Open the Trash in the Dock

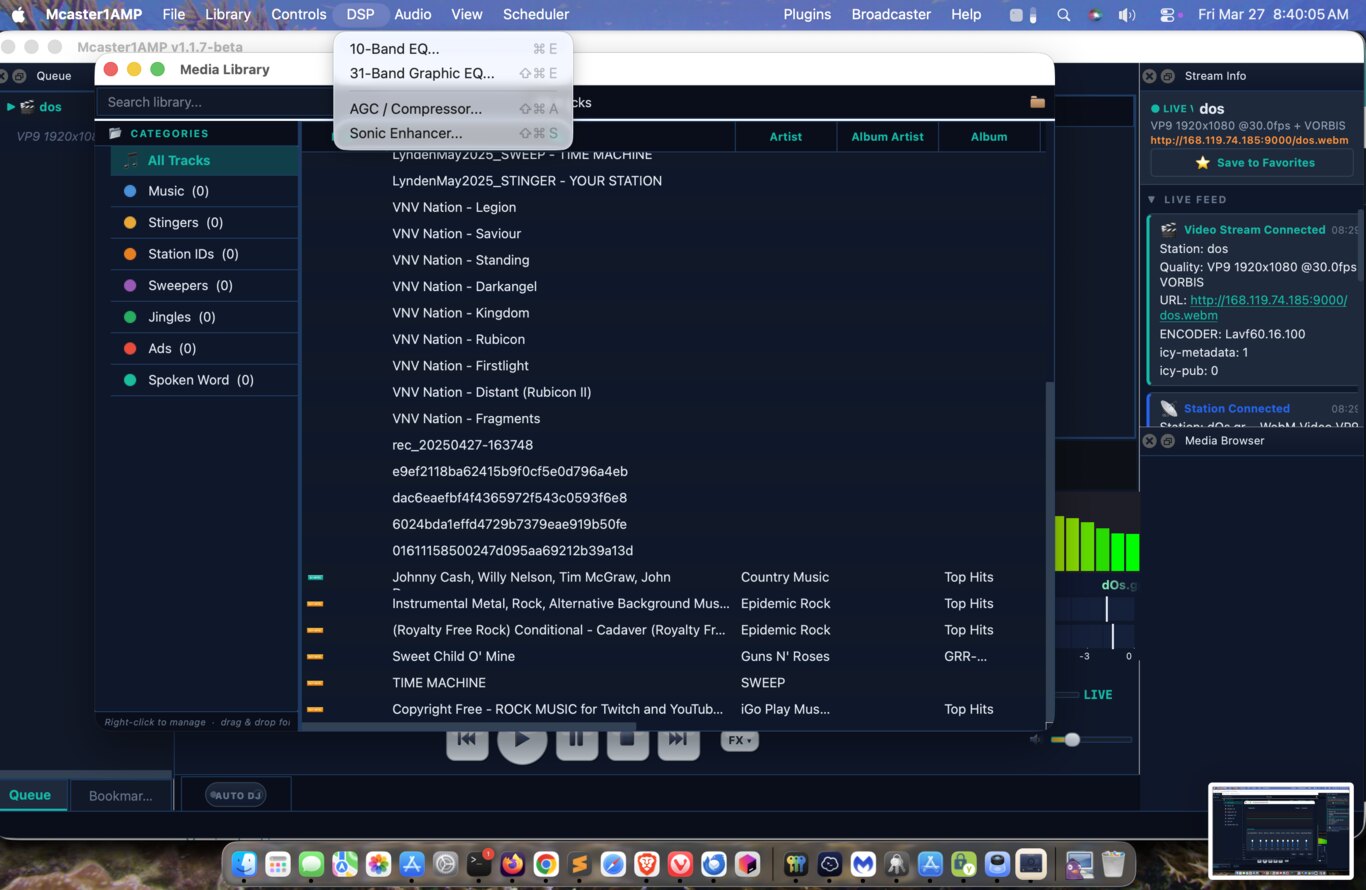(1113, 864)
